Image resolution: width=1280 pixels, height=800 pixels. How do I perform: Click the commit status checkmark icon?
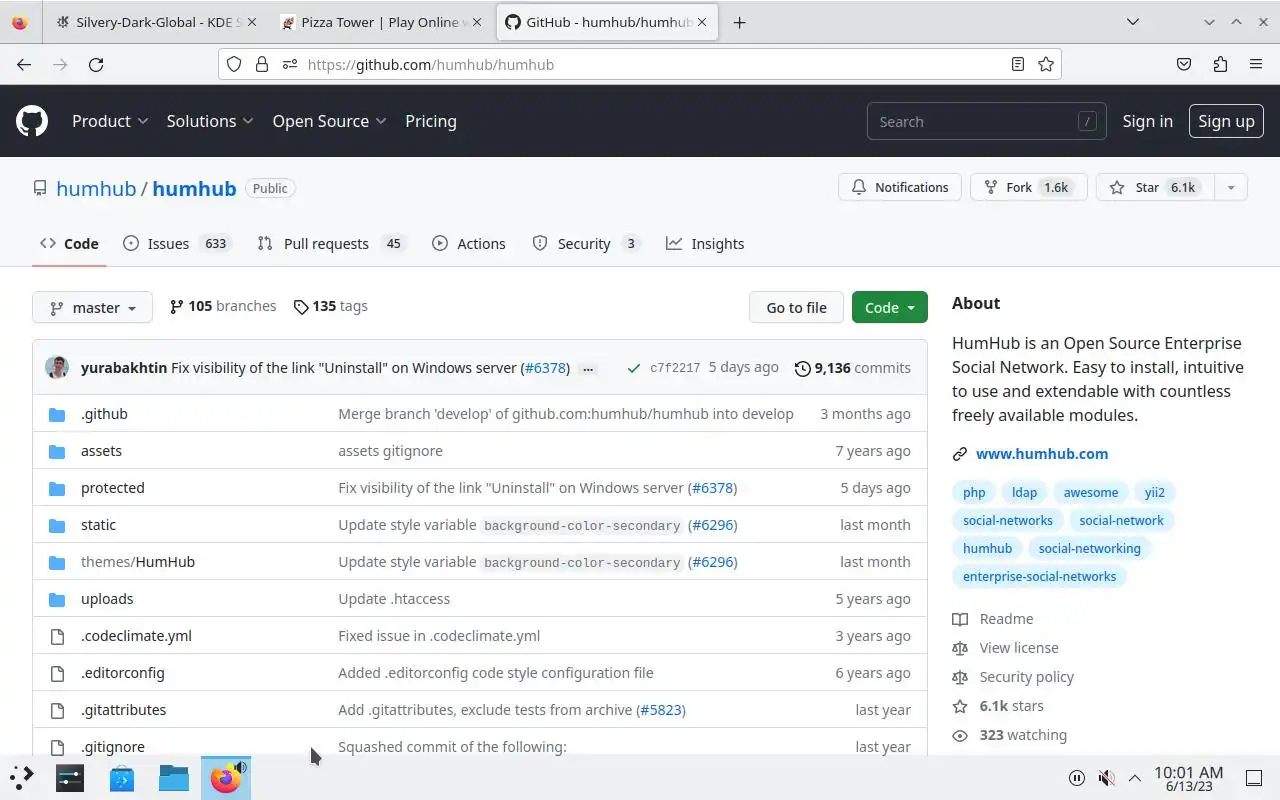click(x=633, y=368)
